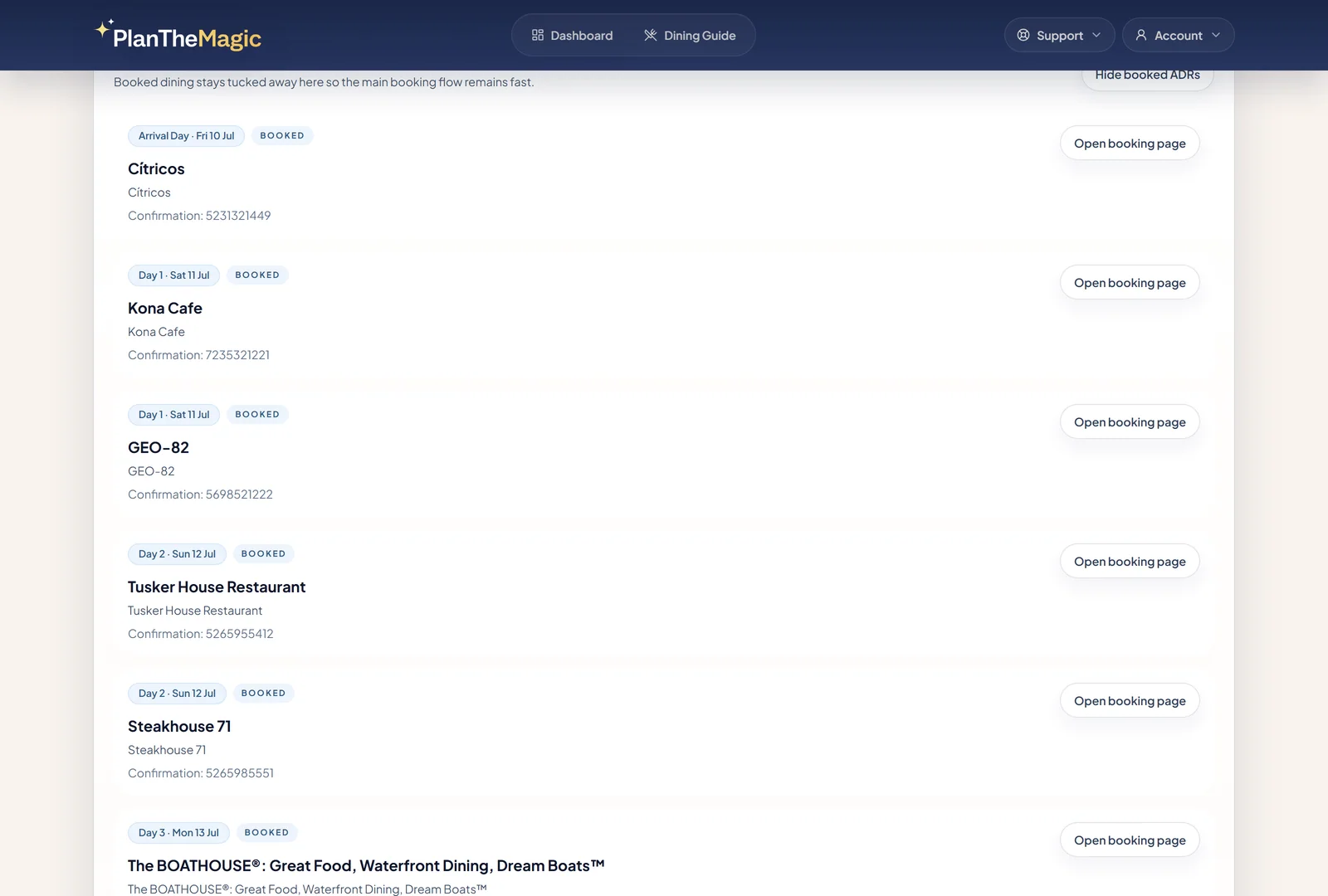This screenshot has width=1328, height=896.
Task: Click the 'Booked dining stays tucked away' description
Action: tap(324, 82)
